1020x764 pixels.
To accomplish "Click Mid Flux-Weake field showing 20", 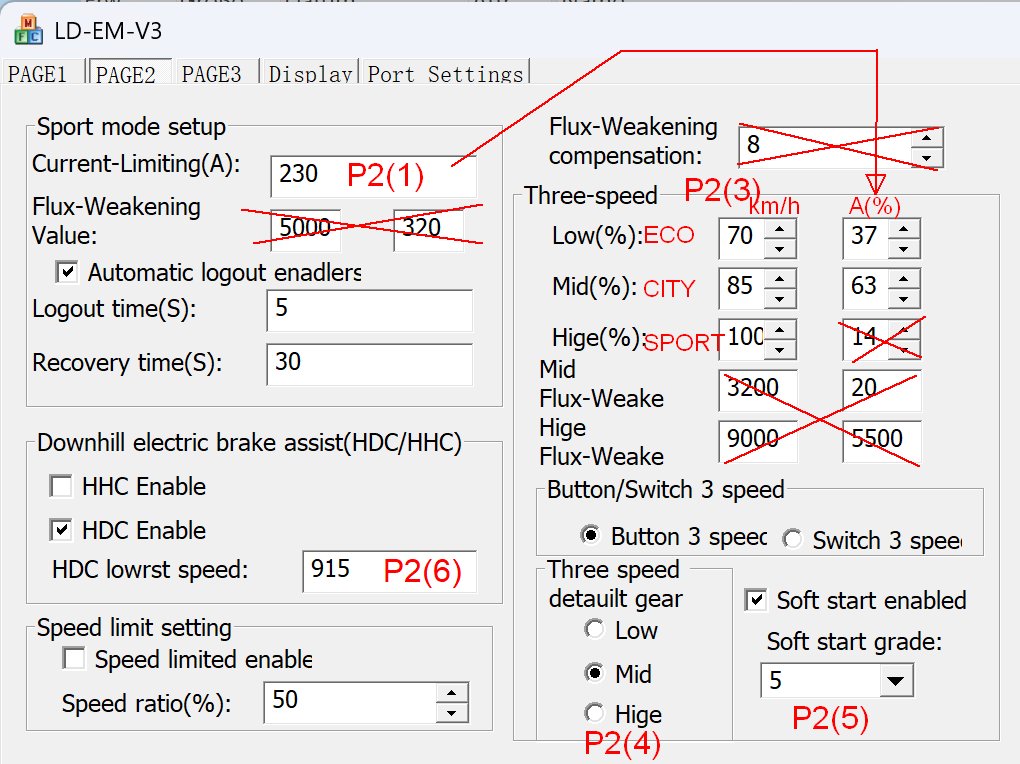I will (x=881, y=390).
